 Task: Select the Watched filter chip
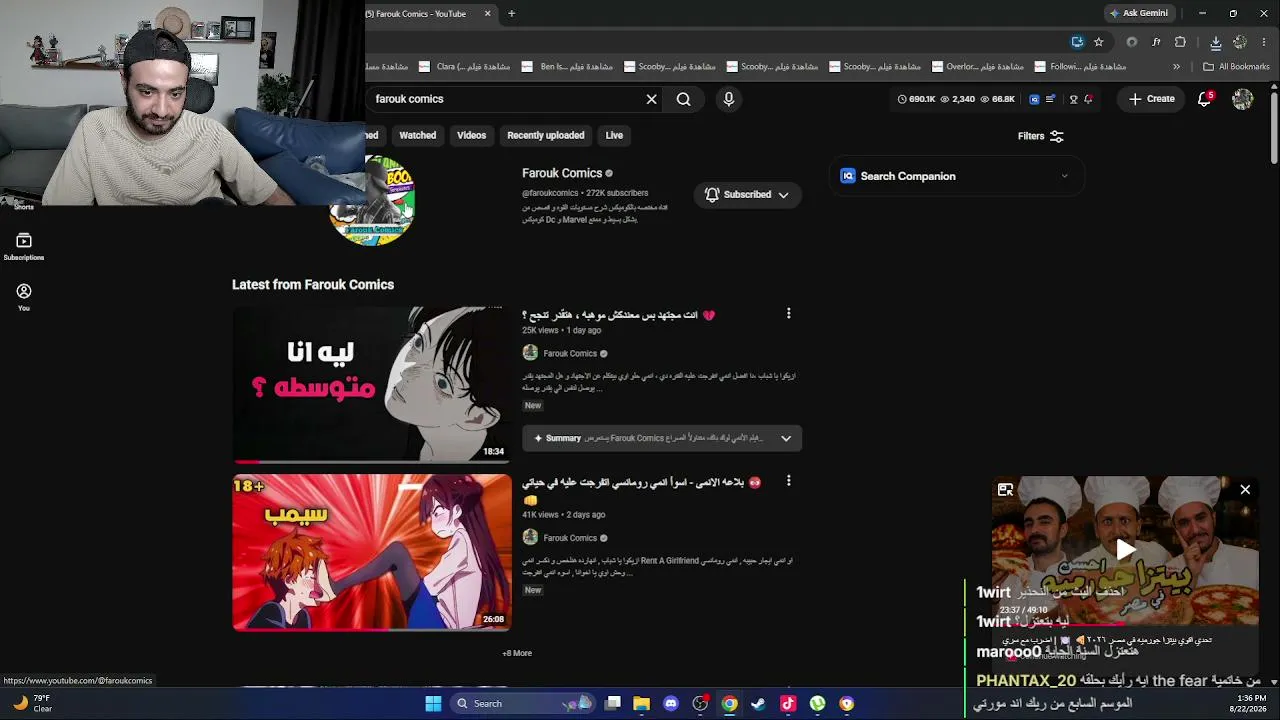point(418,135)
